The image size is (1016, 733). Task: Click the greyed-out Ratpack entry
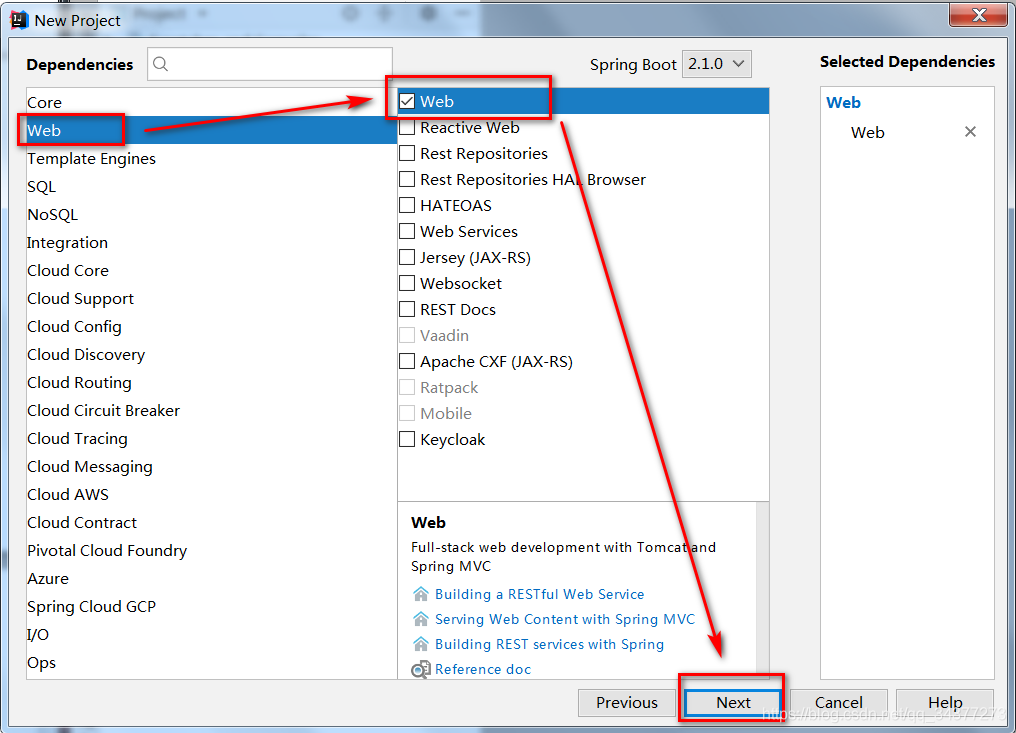tap(448, 387)
